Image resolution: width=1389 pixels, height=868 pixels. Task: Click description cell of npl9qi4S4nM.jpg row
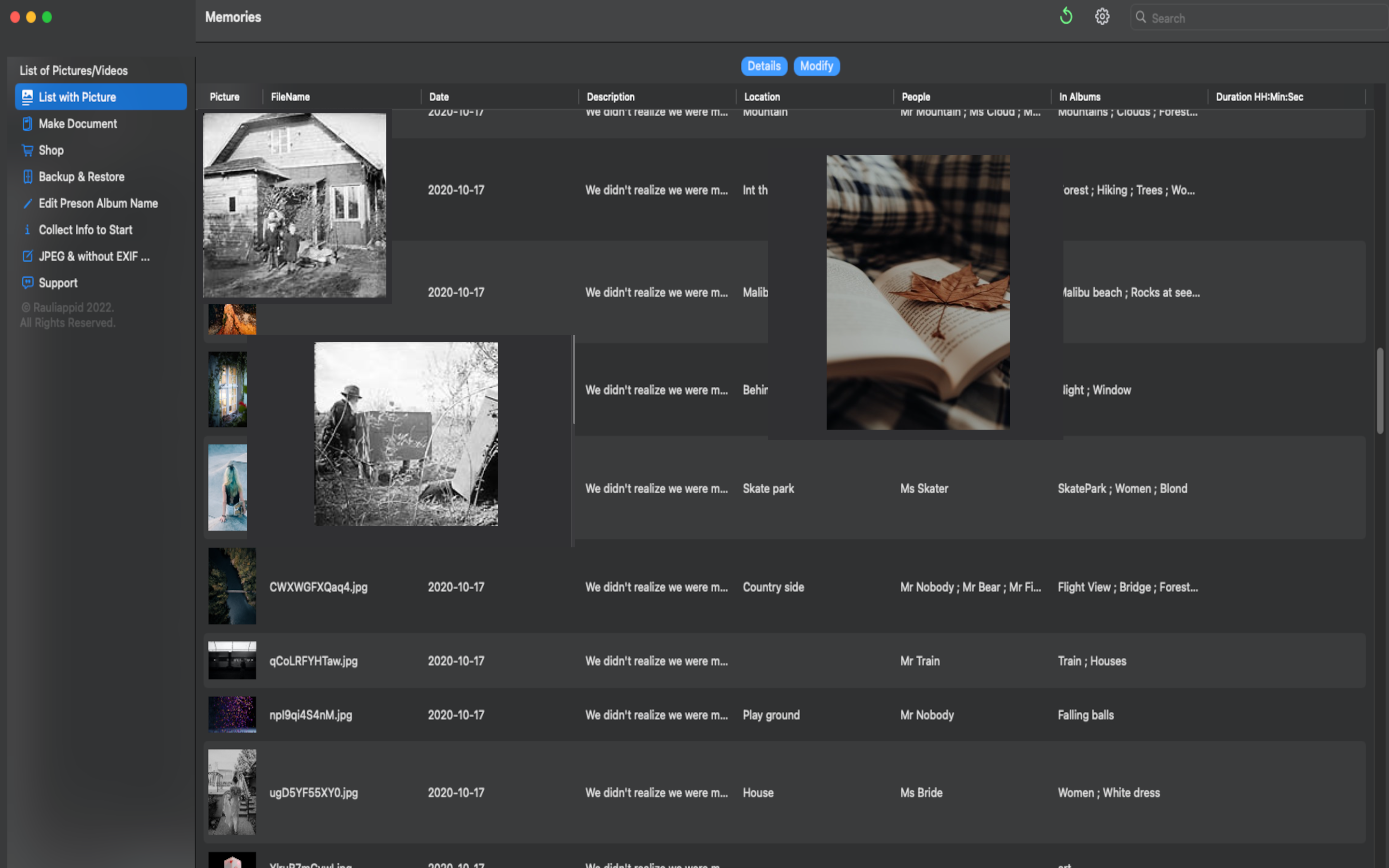[656, 715]
